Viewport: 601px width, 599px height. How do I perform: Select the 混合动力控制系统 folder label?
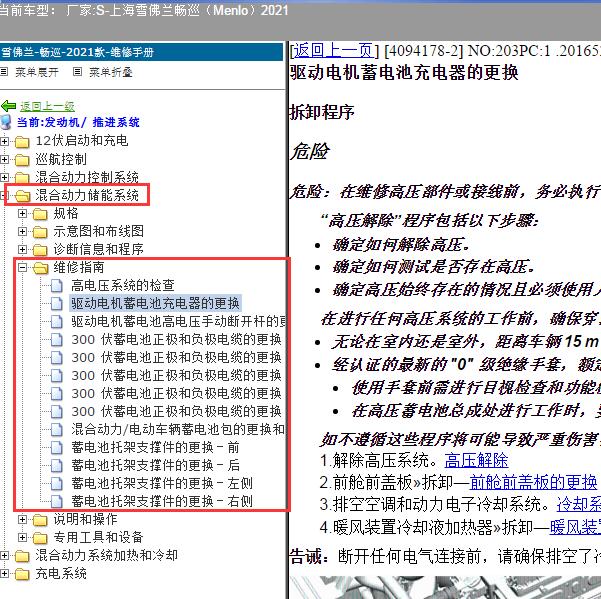87,177
